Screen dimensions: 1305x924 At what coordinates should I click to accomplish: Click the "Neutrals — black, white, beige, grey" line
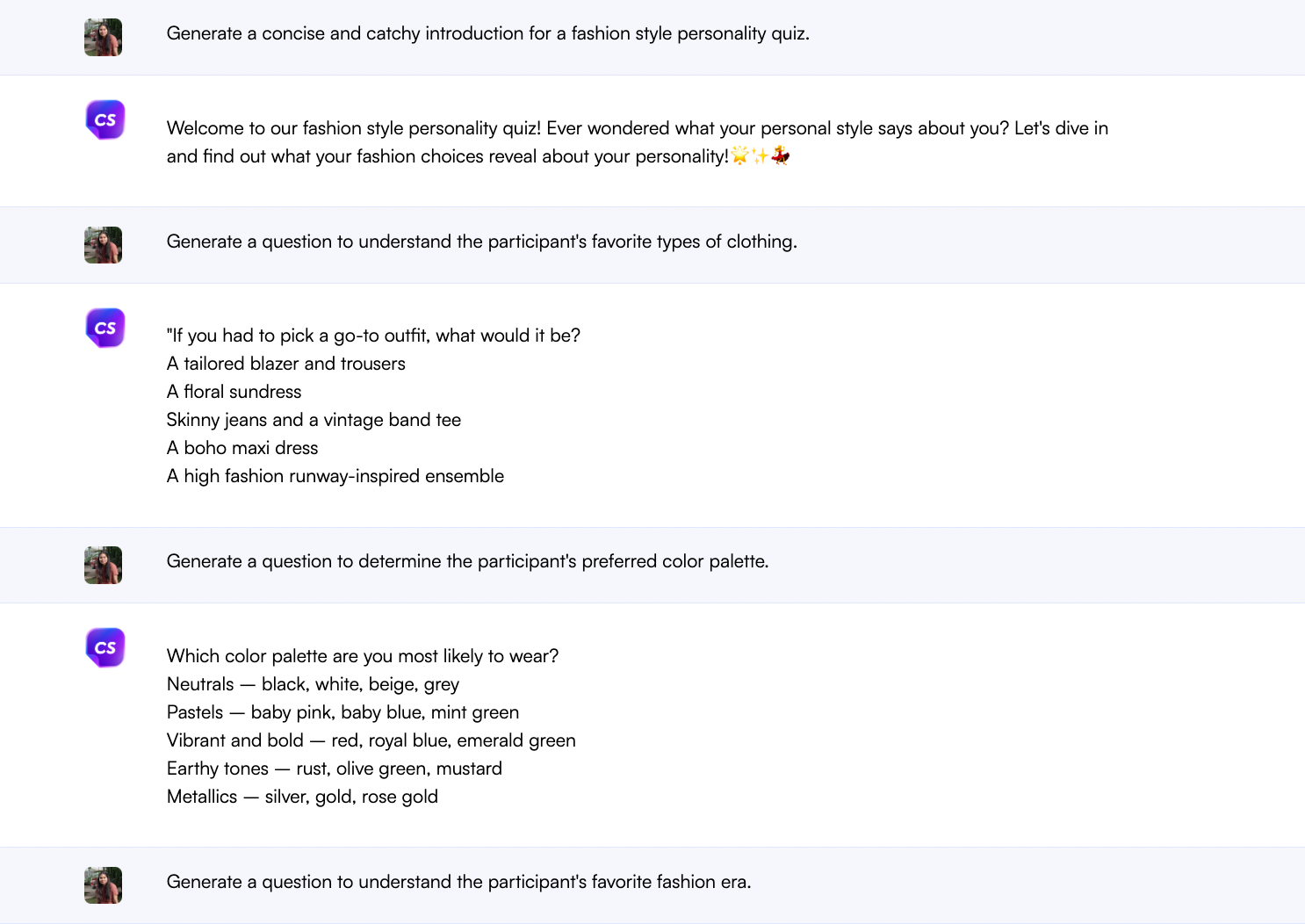click(x=313, y=684)
